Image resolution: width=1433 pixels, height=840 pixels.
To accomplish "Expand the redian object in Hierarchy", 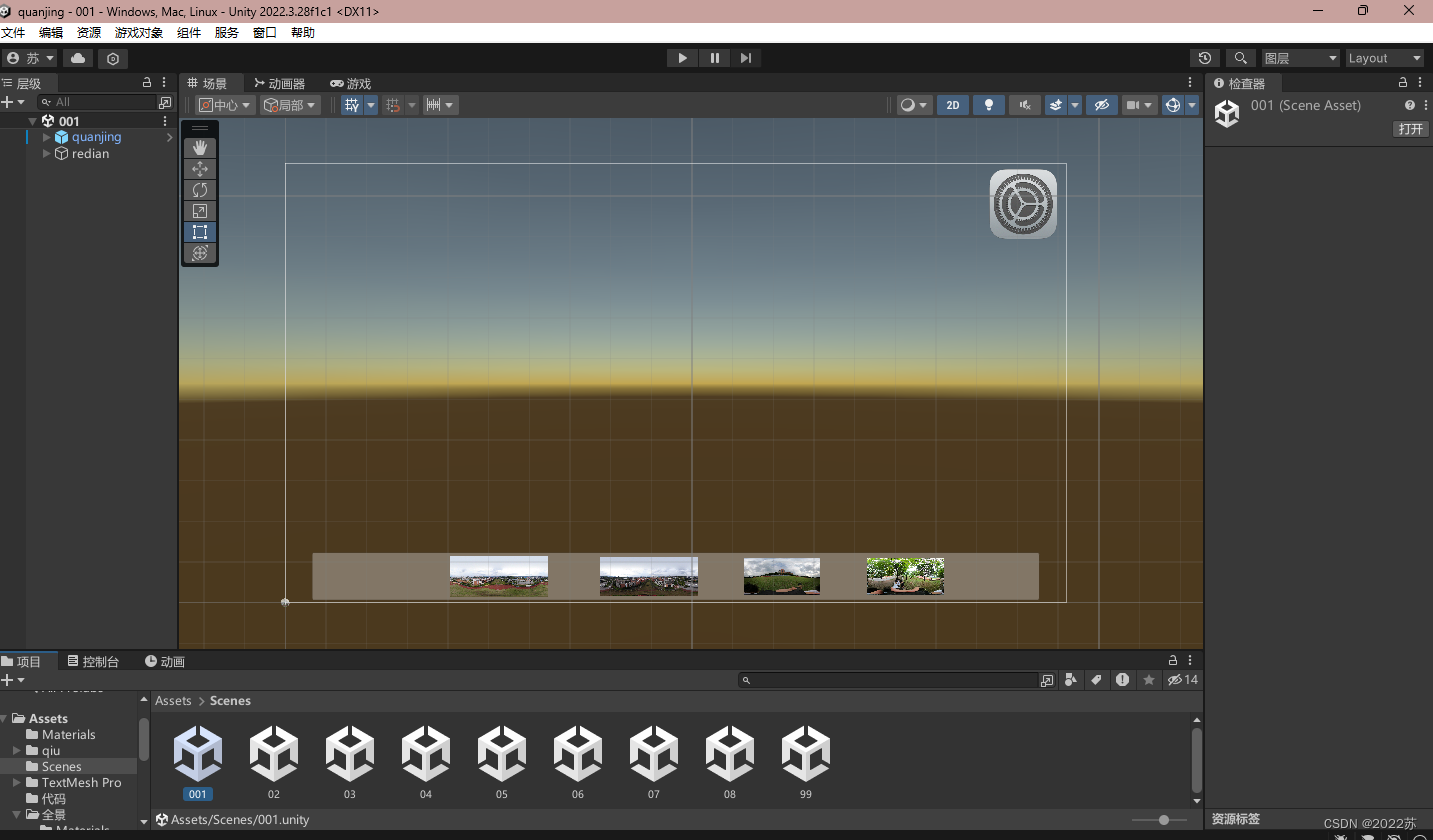I will click(x=46, y=154).
